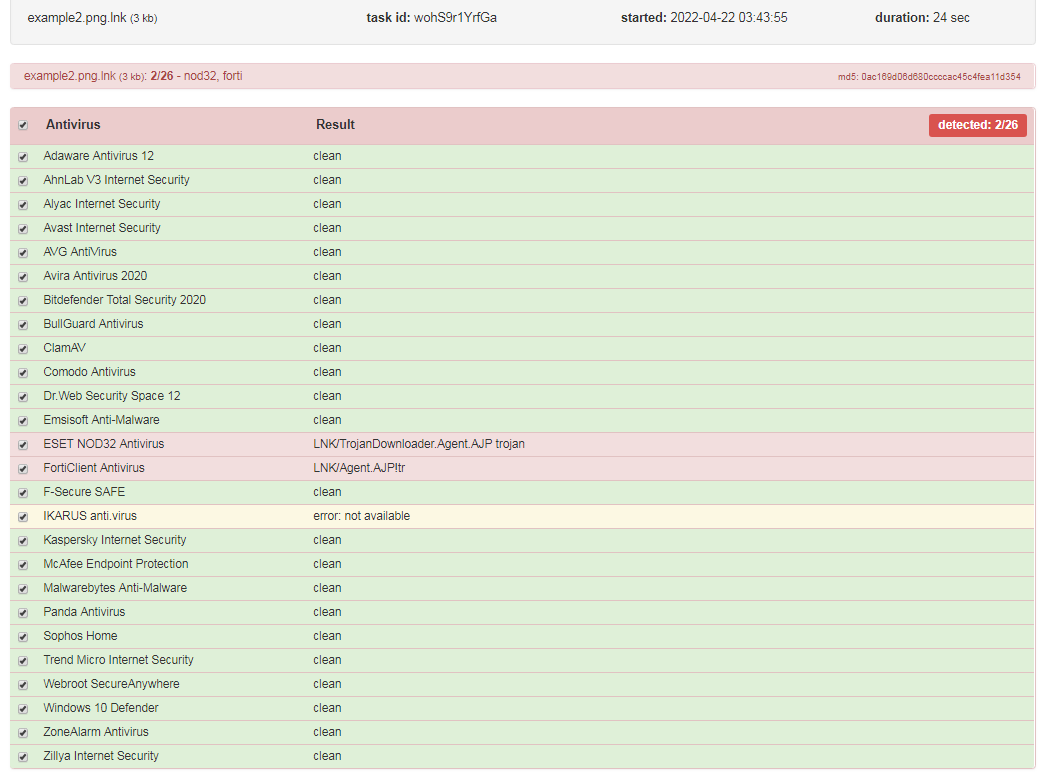
Task: Click the Antivirus column header
Action: click(x=73, y=124)
